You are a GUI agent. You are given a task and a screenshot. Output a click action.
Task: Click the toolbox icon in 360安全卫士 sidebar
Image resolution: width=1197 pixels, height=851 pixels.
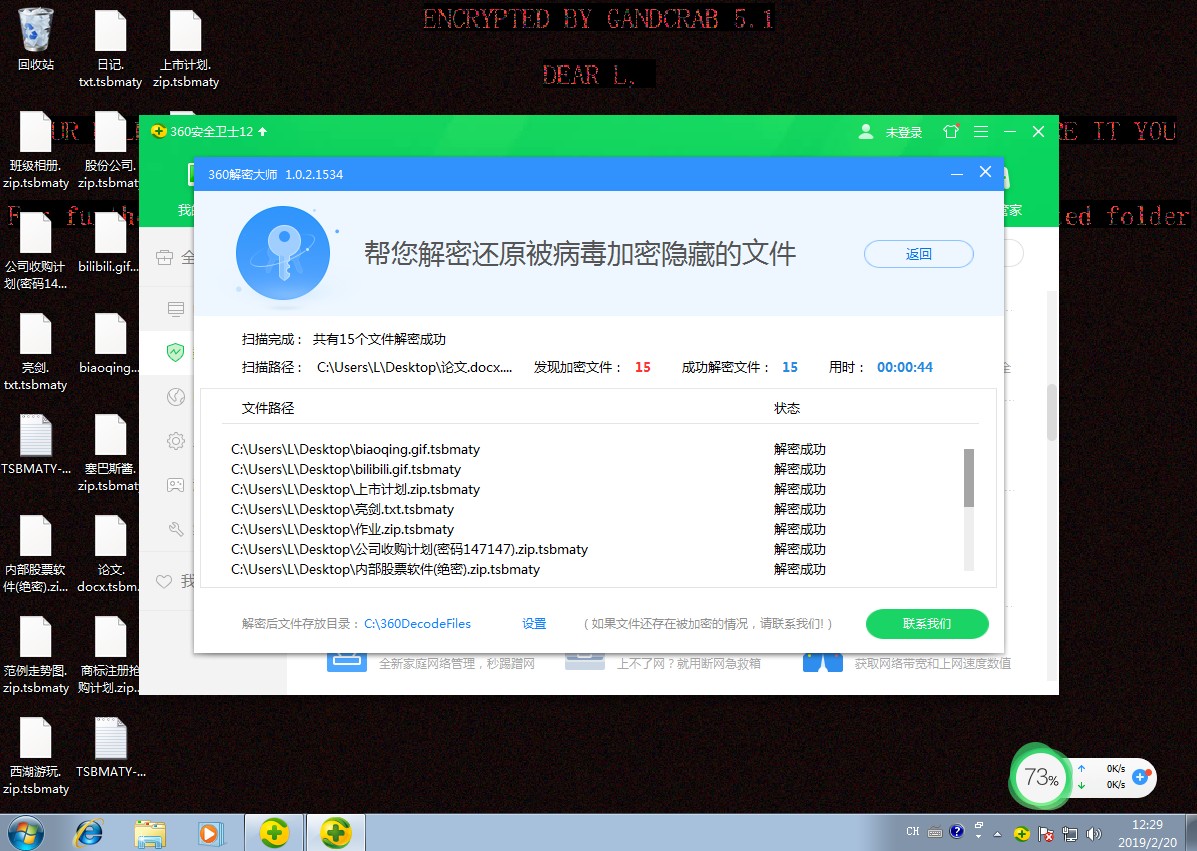point(164,258)
